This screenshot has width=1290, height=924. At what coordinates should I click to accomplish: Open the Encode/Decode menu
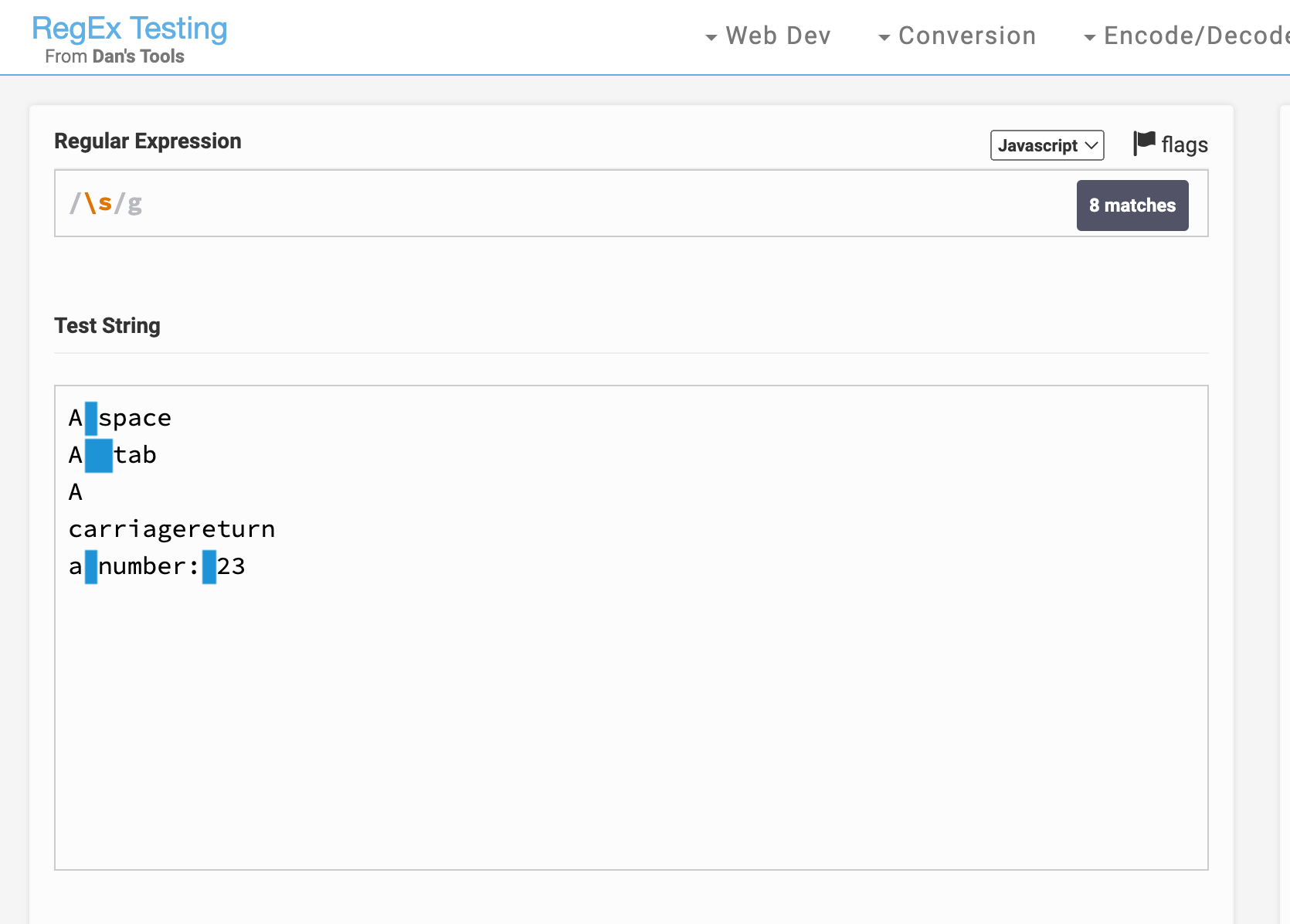(x=1186, y=36)
